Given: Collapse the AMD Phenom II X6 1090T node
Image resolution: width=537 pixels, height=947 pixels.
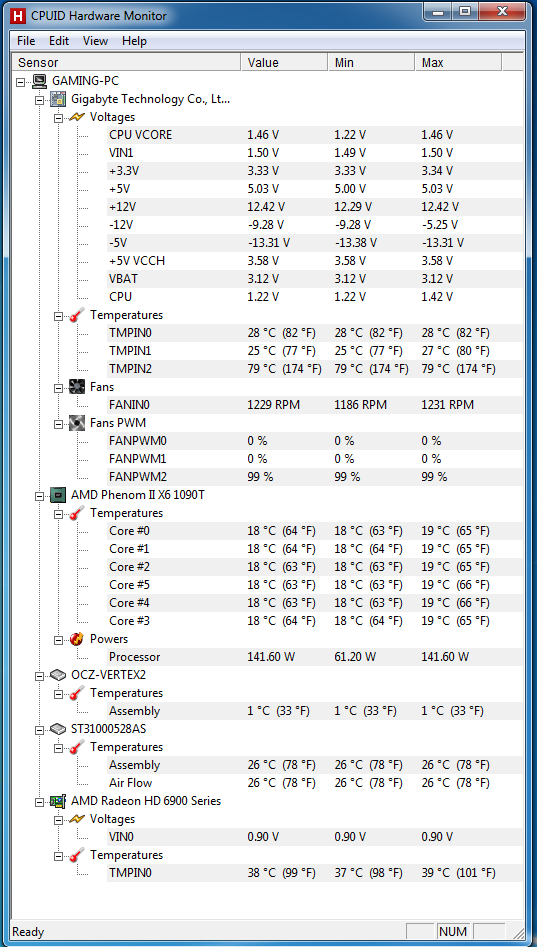Looking at the screenshot, I should [40, 495].
